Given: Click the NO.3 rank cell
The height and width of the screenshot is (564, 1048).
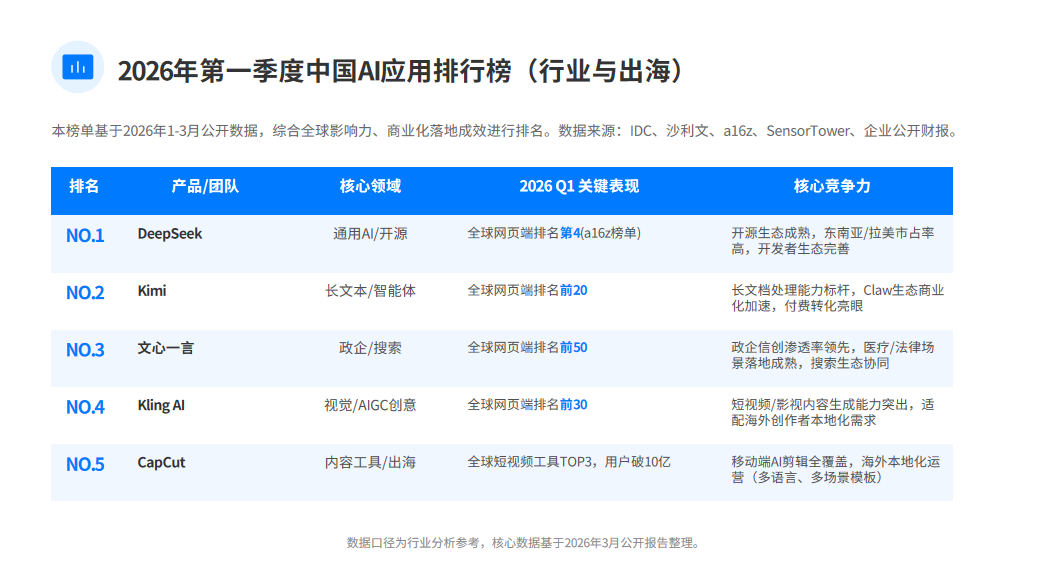Looking at the screenshot, I should pyautogui.click(x=85, y=350).
